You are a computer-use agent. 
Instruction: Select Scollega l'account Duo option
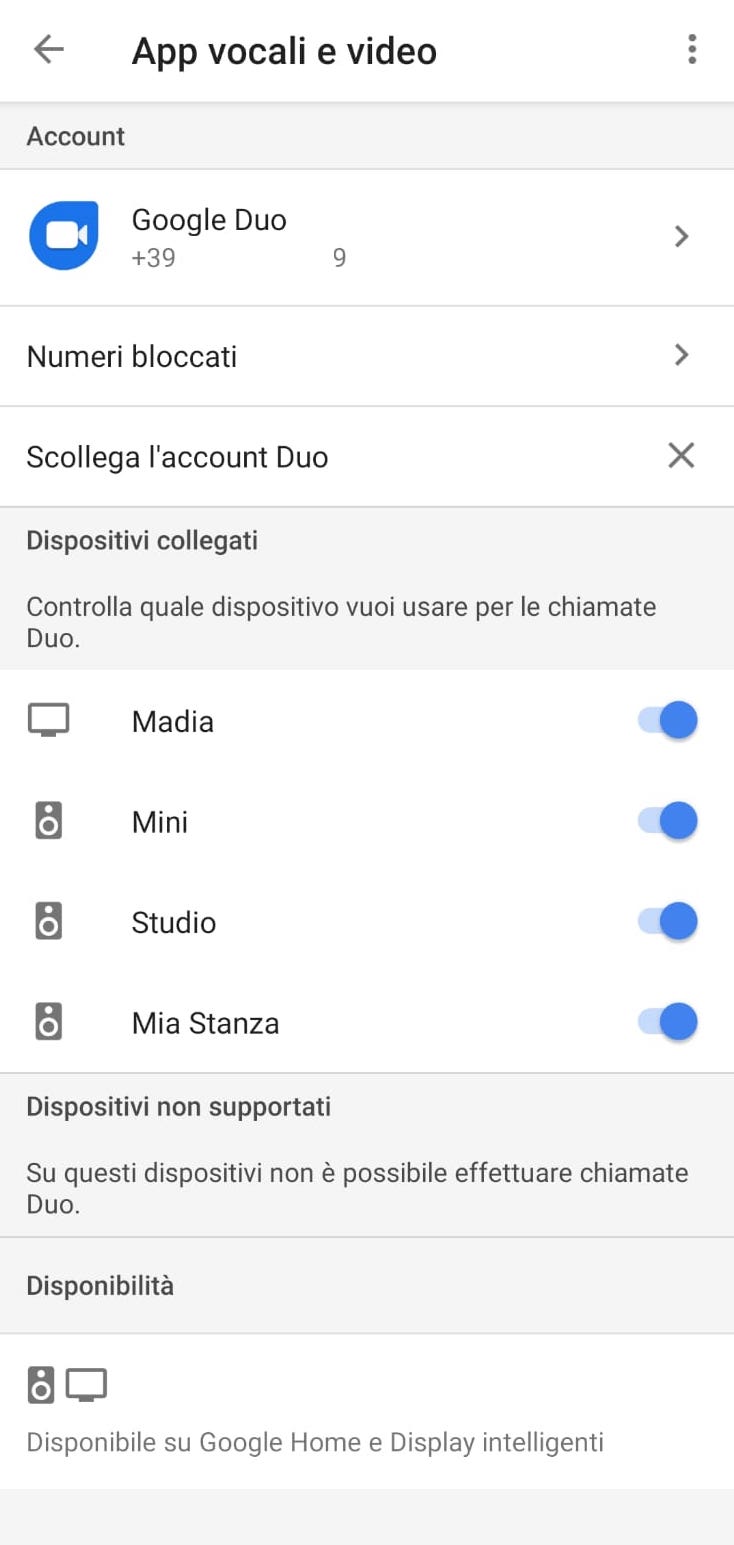point(177,457)
